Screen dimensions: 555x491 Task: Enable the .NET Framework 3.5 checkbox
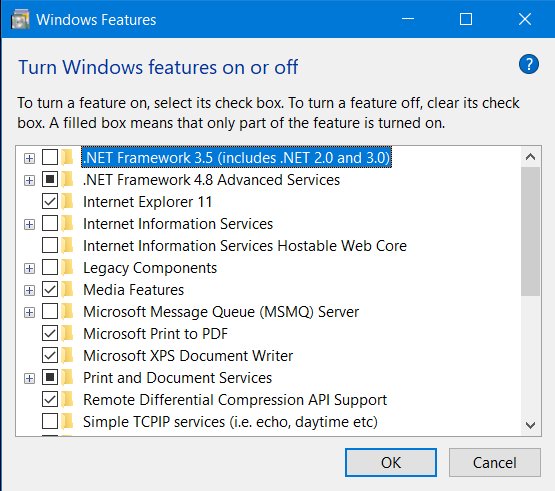point(50,158)
